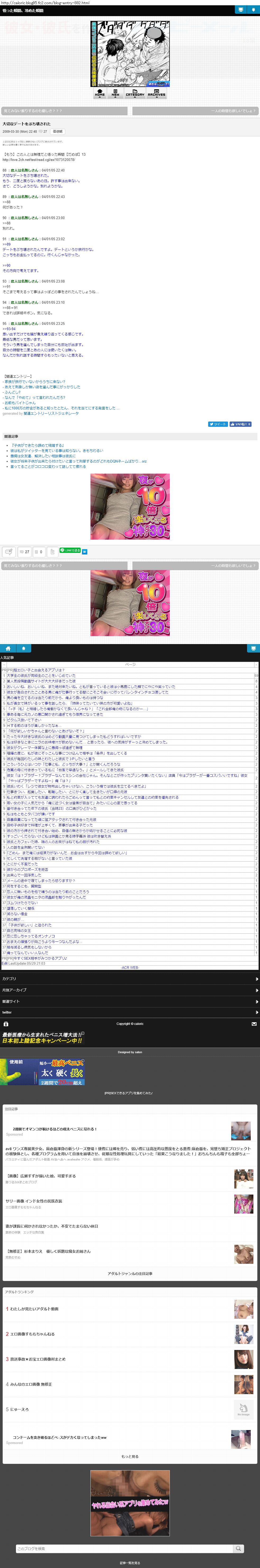Open the CATEGORY navigation icon
The width and height of the screenshot is (260, 1568).
135,93
